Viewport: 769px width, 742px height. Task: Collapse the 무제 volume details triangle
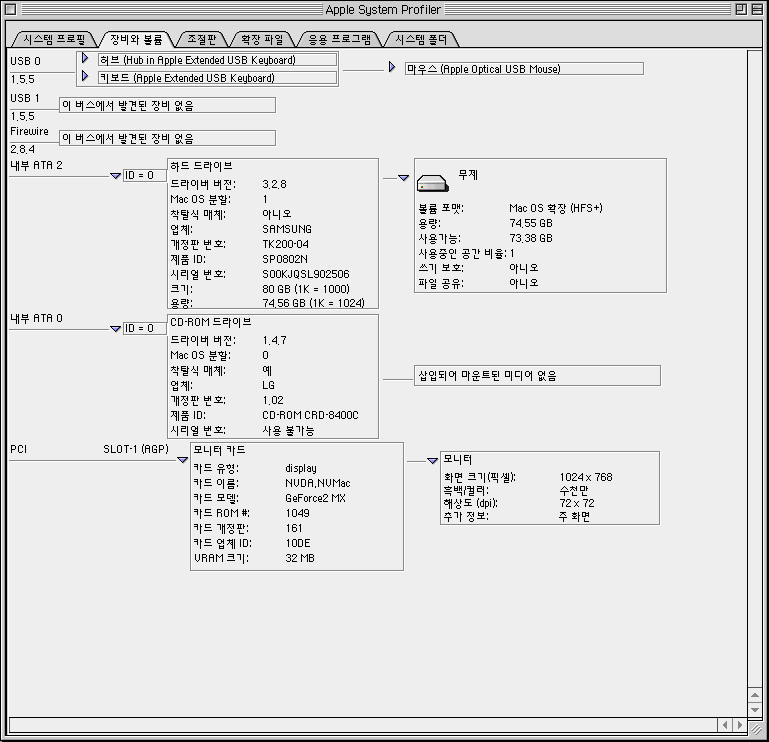tap(404, 177)
